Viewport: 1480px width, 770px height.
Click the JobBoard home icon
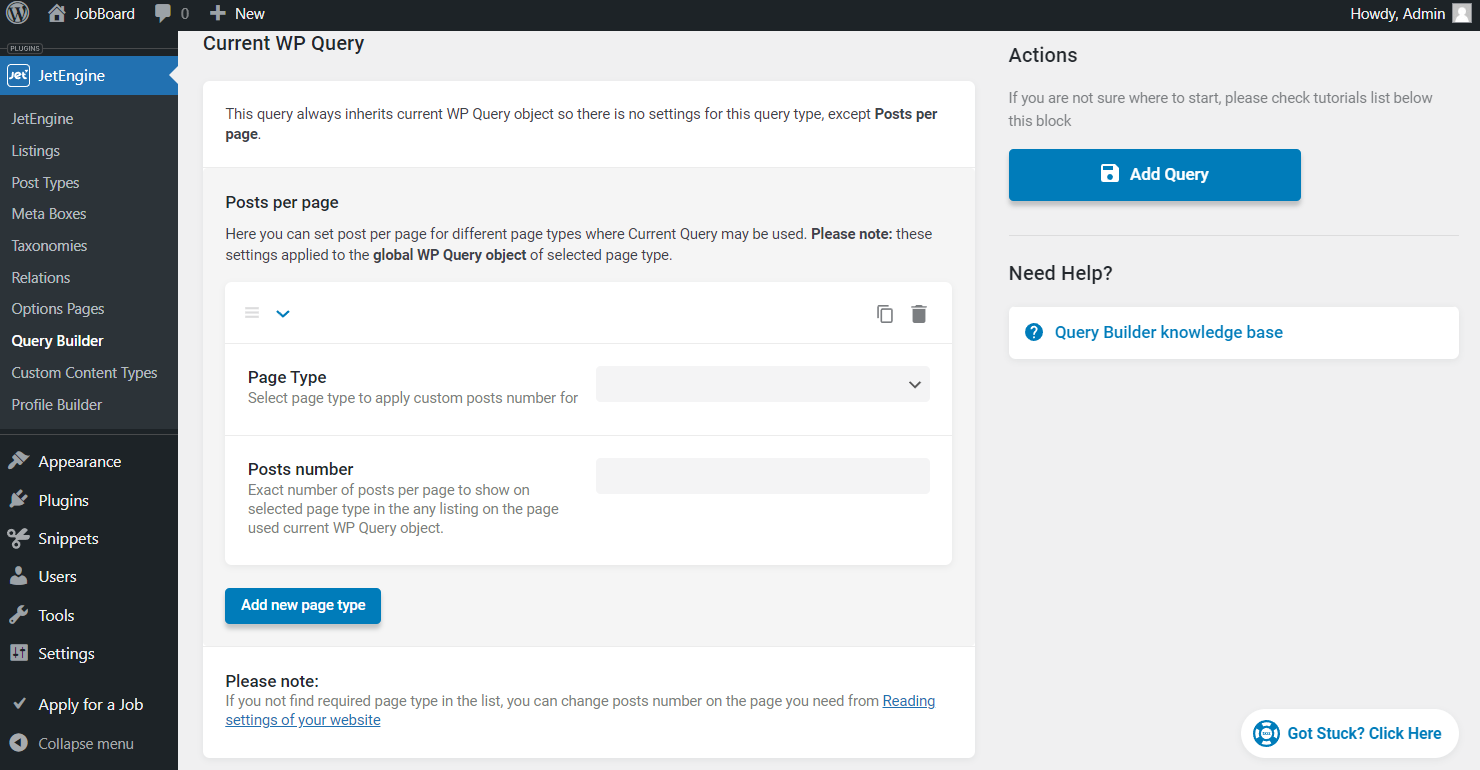(x=57, y=13)
